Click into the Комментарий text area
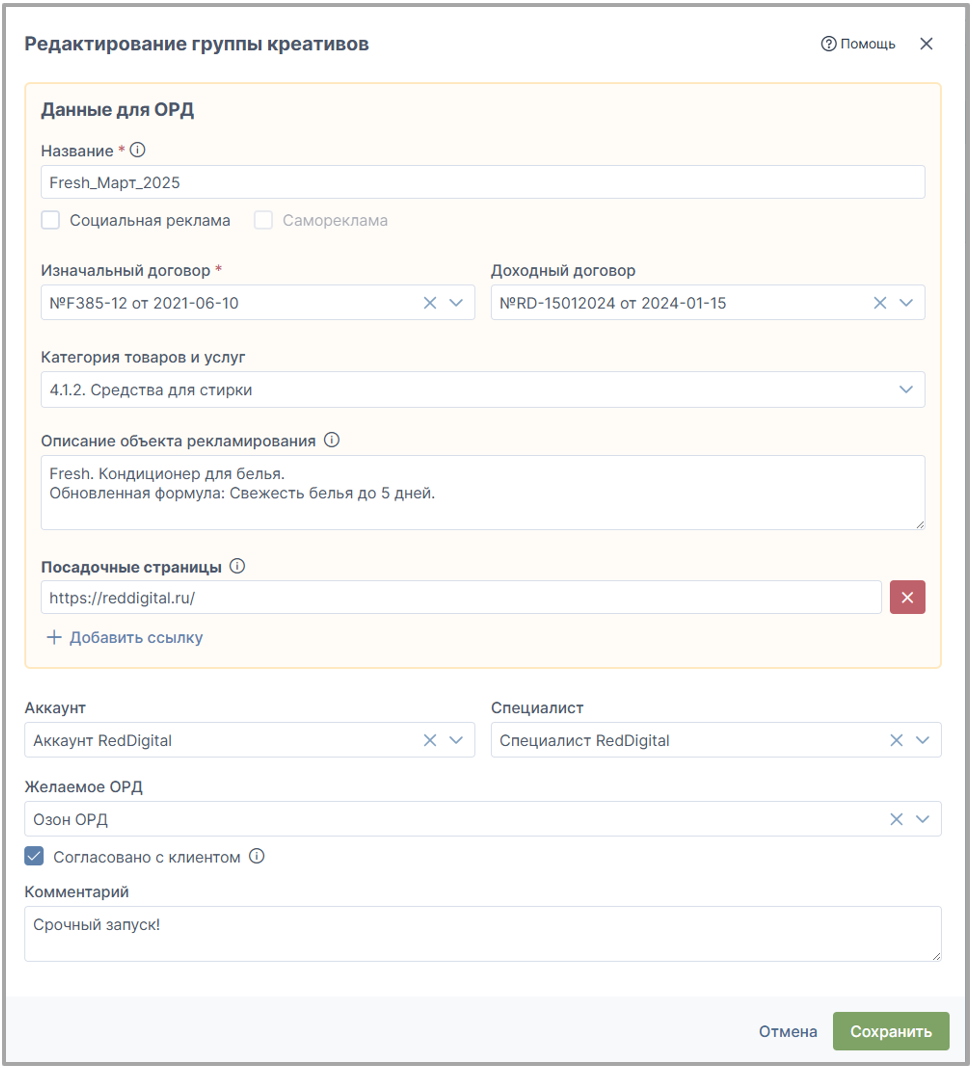This screenshot has width=972, height=1068. click(x=483, y=934)
